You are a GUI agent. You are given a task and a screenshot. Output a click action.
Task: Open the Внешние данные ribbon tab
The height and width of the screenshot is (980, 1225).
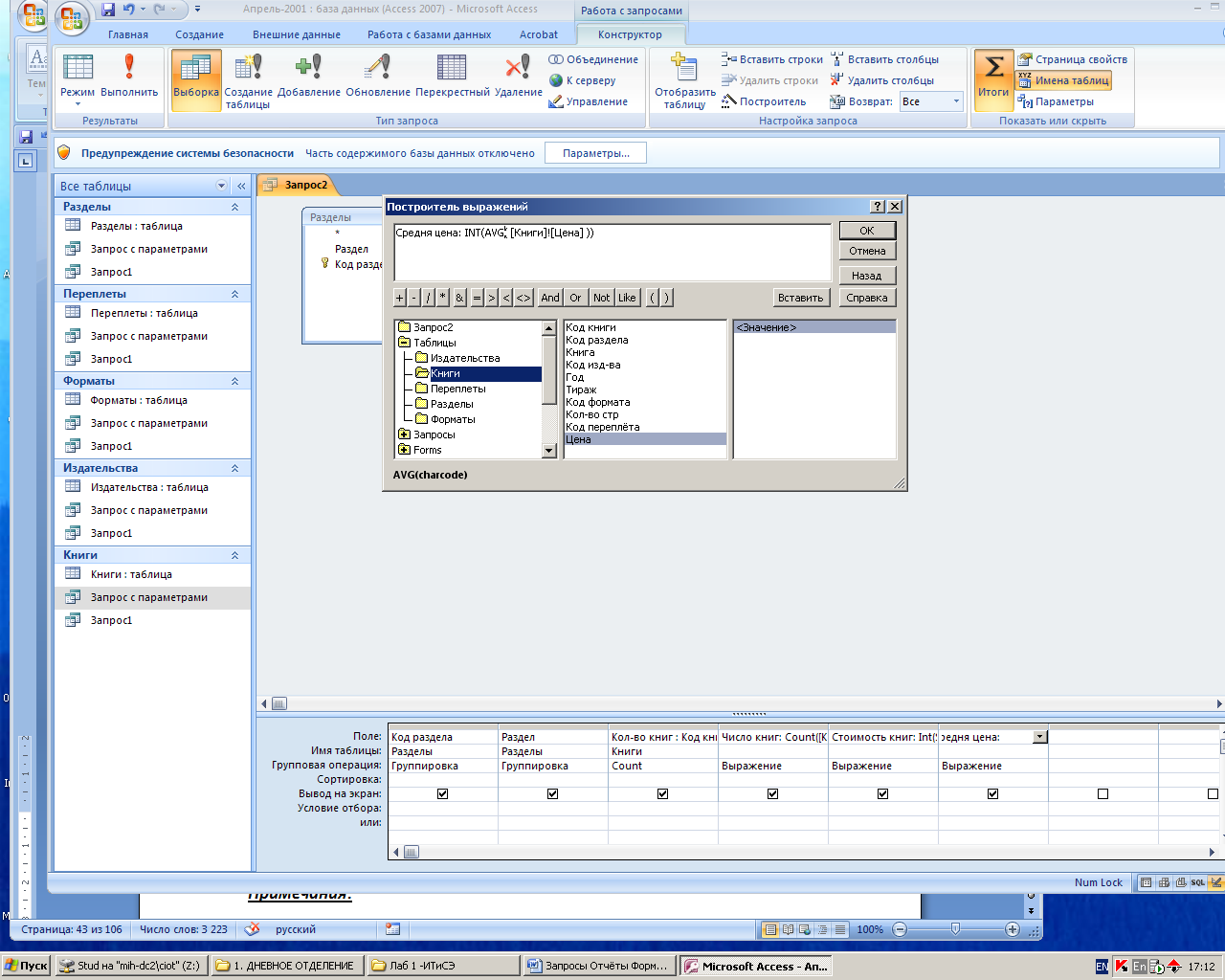click(297, 34)
